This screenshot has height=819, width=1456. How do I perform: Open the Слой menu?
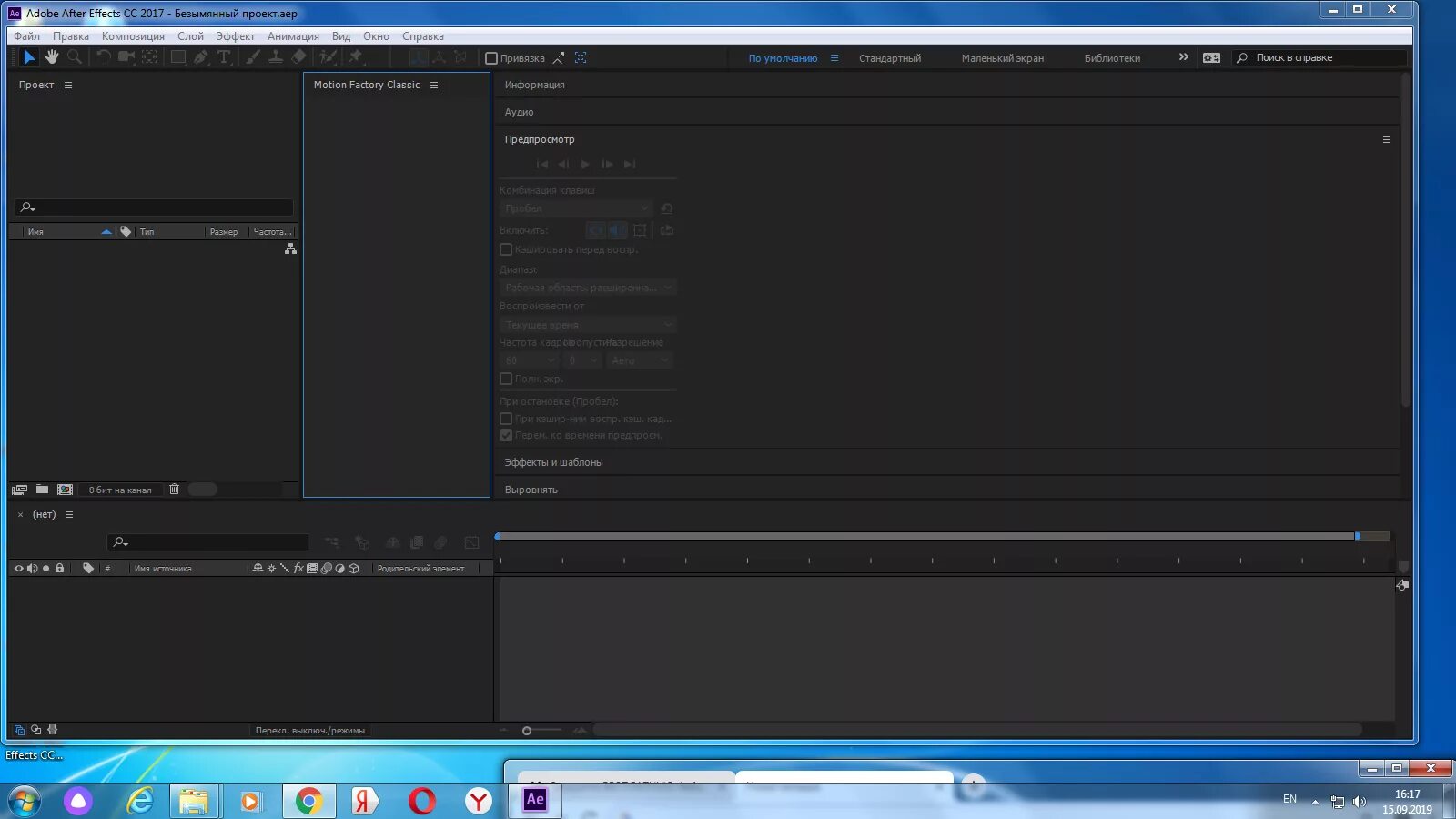(190, 36)
